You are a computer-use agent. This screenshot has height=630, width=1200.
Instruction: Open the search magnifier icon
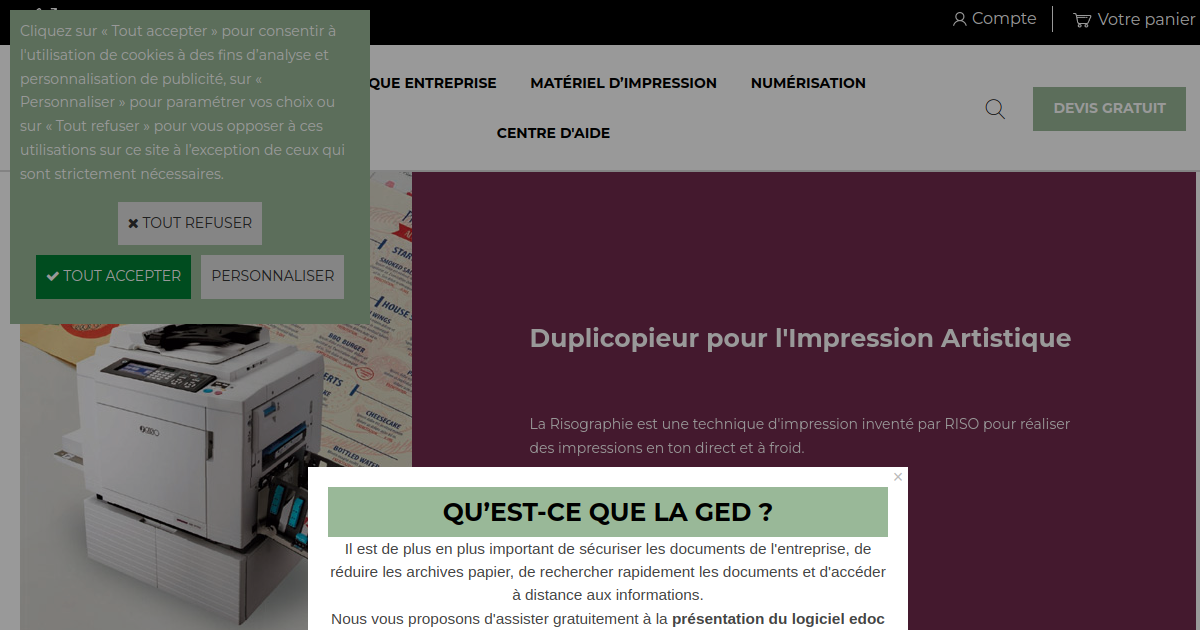995,108
